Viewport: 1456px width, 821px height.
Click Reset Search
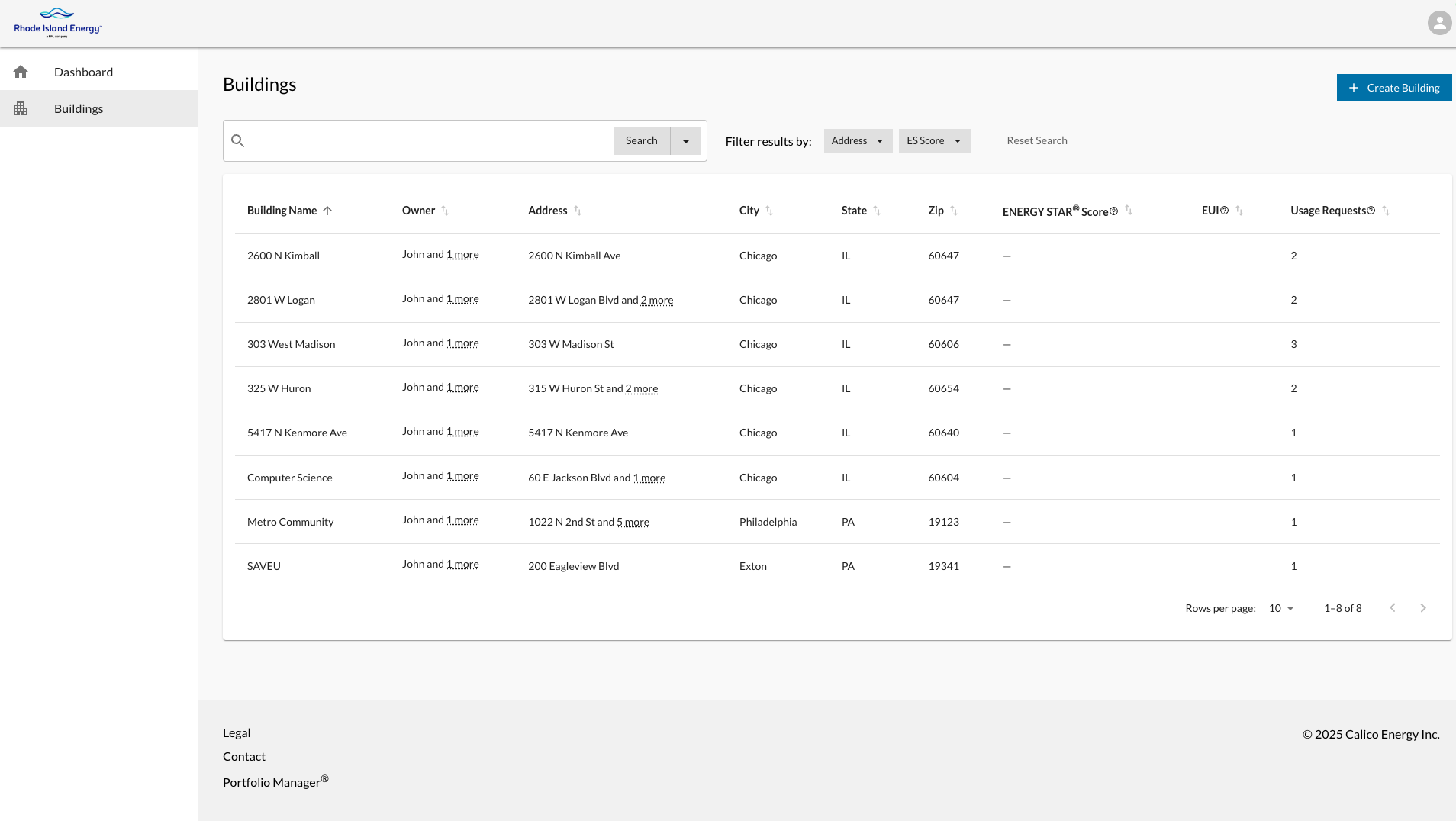(1036, 141)
